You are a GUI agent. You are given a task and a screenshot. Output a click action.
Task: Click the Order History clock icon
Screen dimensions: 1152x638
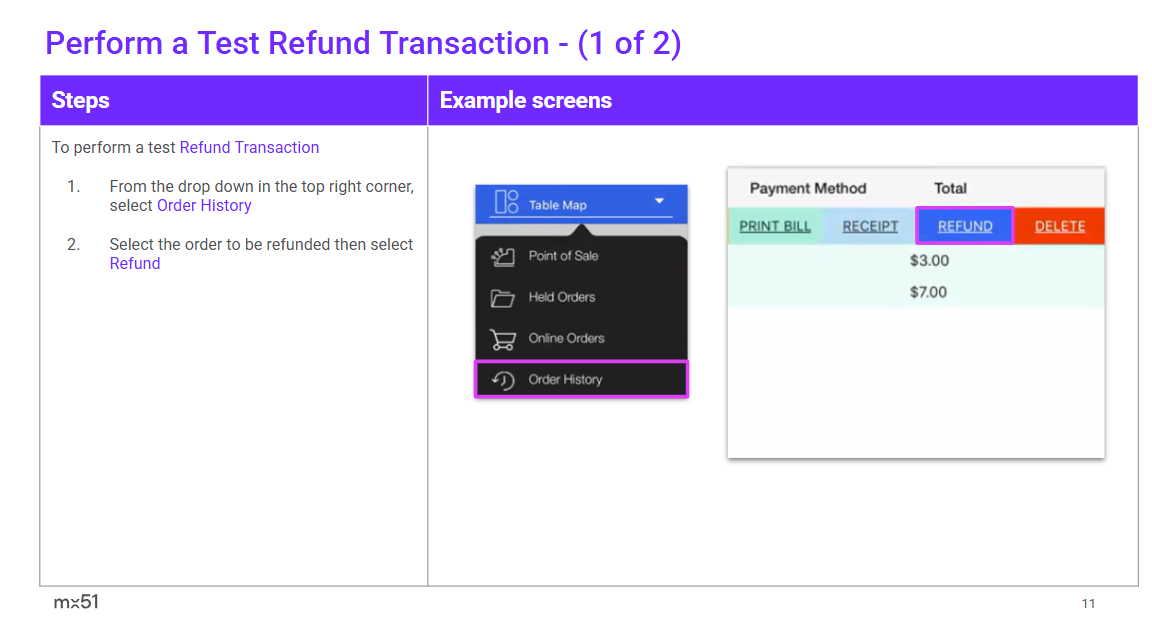point(502,380)
